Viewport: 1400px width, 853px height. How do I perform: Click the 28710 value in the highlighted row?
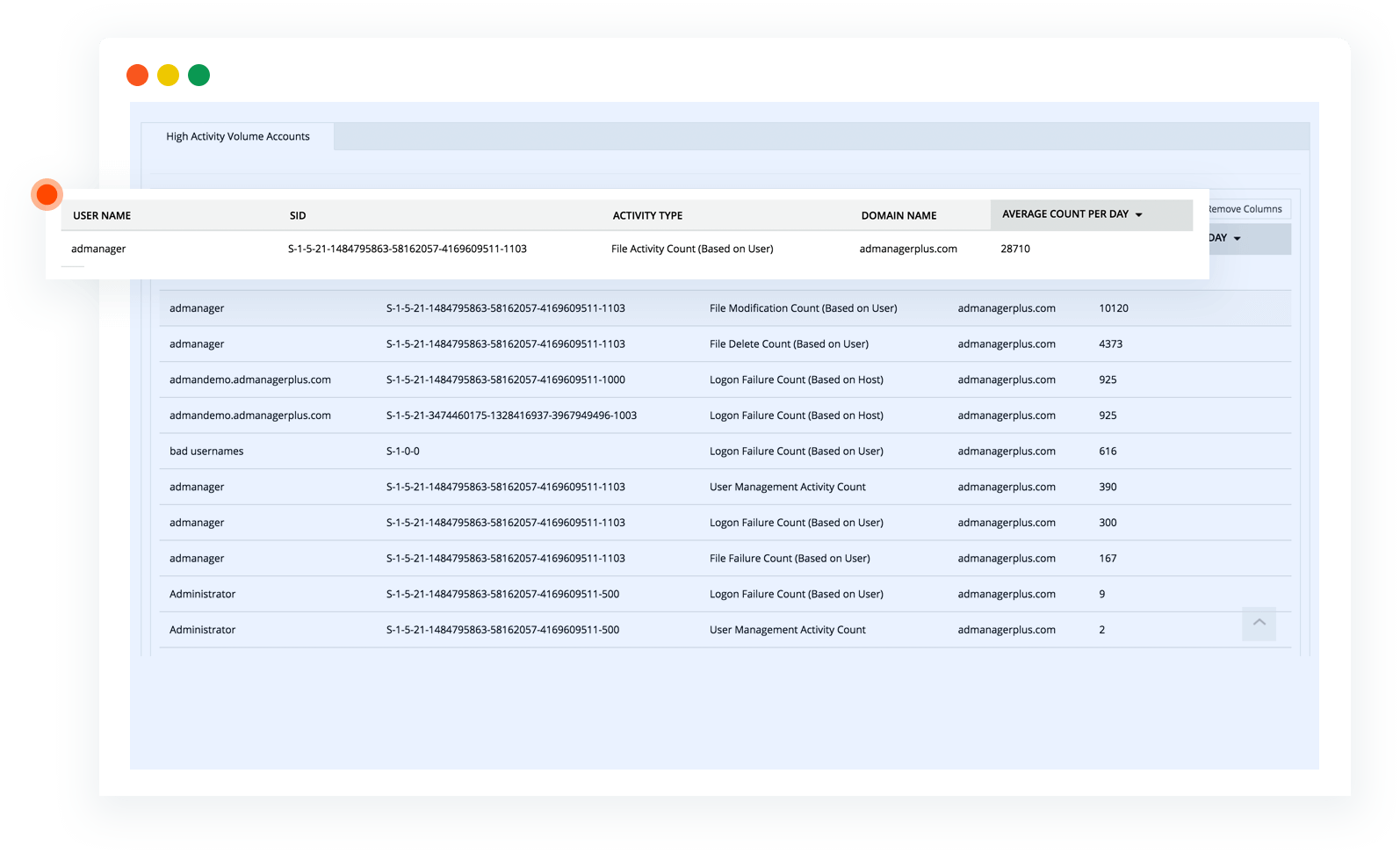pyautogui.click(x=1015, y=249)
